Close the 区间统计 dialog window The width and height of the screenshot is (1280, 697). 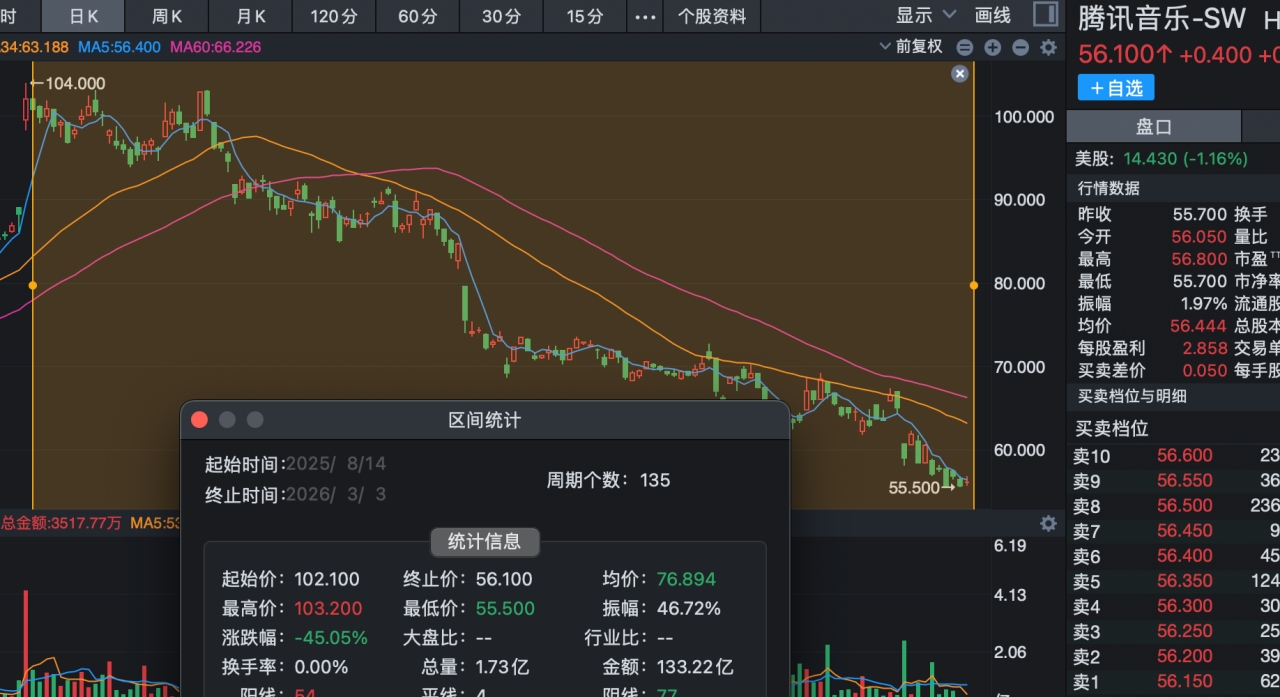(199, 420)
